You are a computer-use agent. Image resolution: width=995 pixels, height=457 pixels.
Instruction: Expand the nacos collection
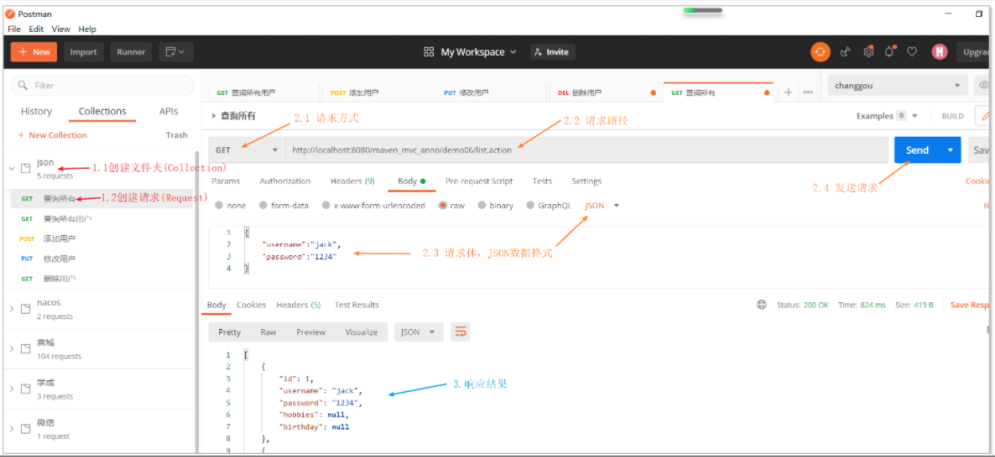tap(11, 309)
